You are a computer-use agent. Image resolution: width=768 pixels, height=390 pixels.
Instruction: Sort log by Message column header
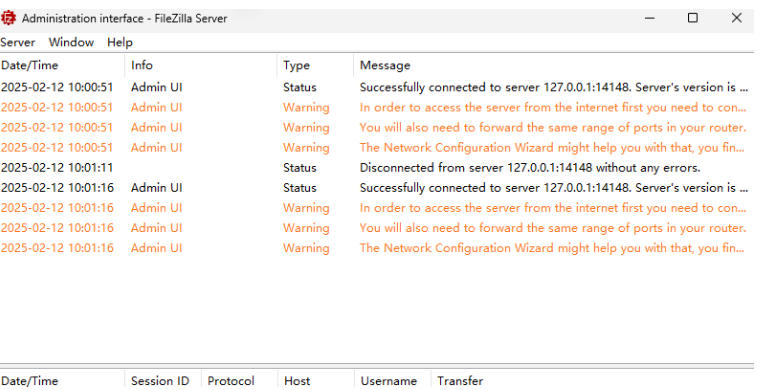pos(553,65)
